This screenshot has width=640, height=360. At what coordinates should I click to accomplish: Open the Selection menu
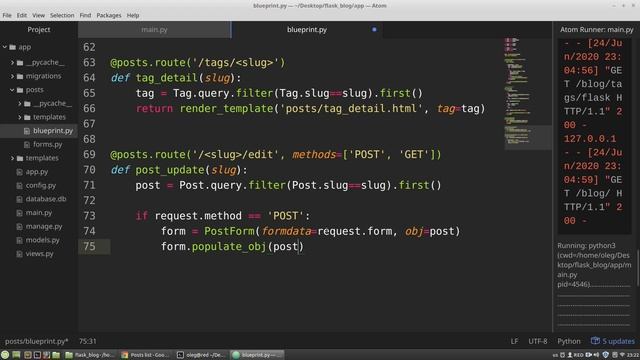(x=62, y=15)
